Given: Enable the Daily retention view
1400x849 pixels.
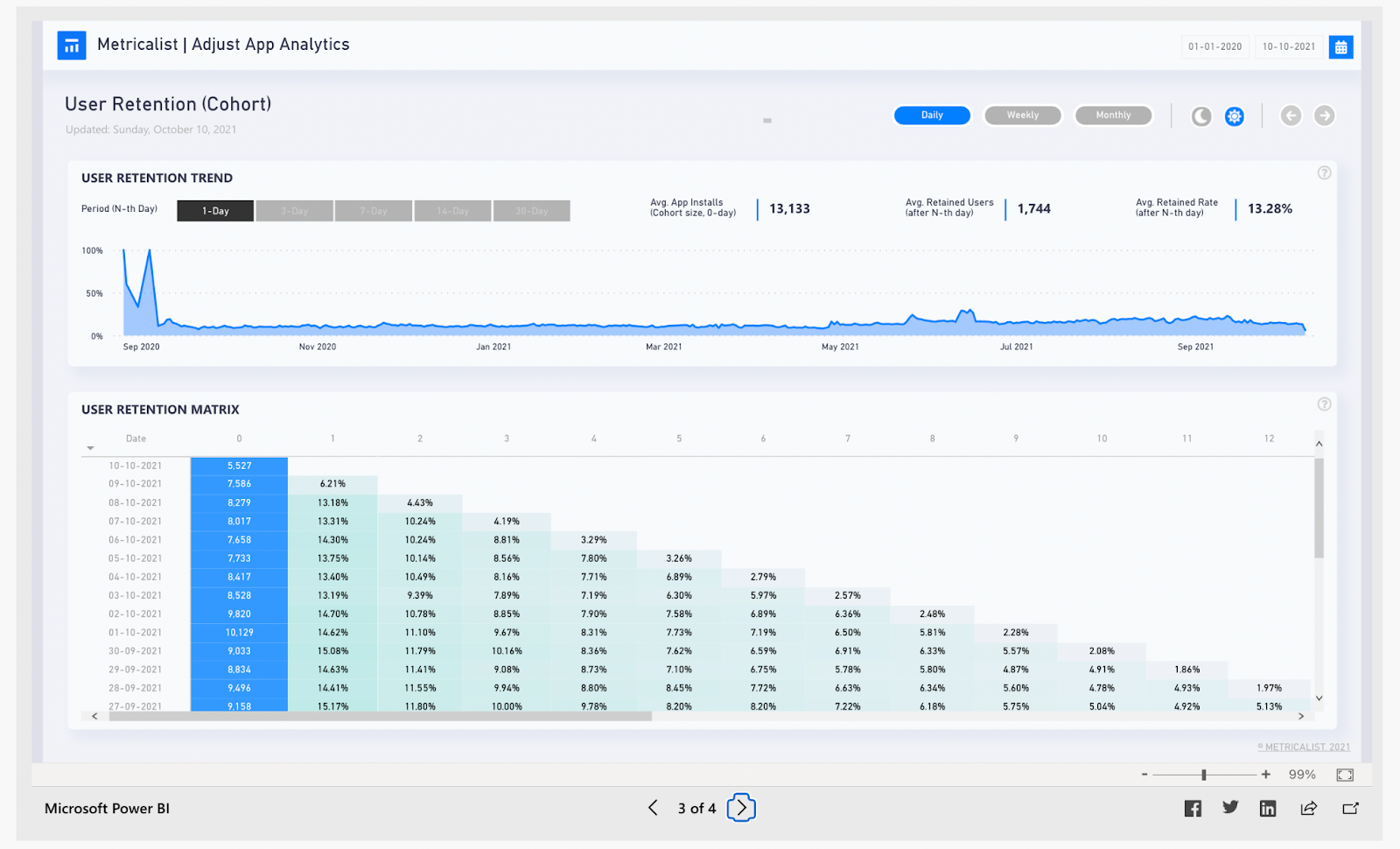Looking at the screenshot, I should click(x=932, y=115).
